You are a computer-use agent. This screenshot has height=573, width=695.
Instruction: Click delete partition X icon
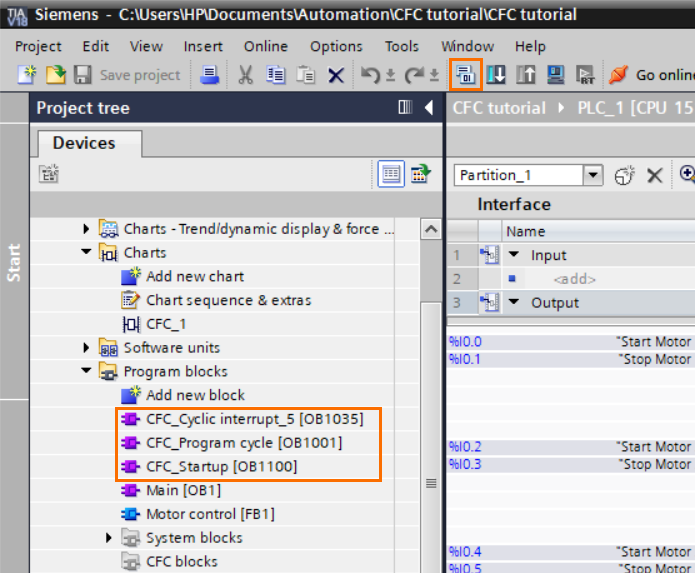tap(655, 175)
